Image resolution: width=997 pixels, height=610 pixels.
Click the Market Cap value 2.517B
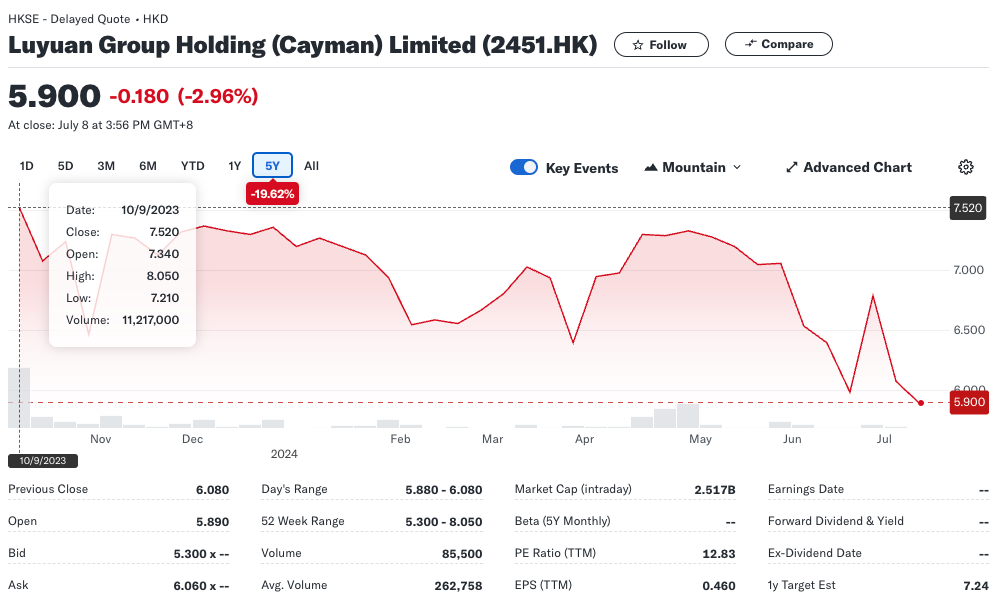(715, 490)
